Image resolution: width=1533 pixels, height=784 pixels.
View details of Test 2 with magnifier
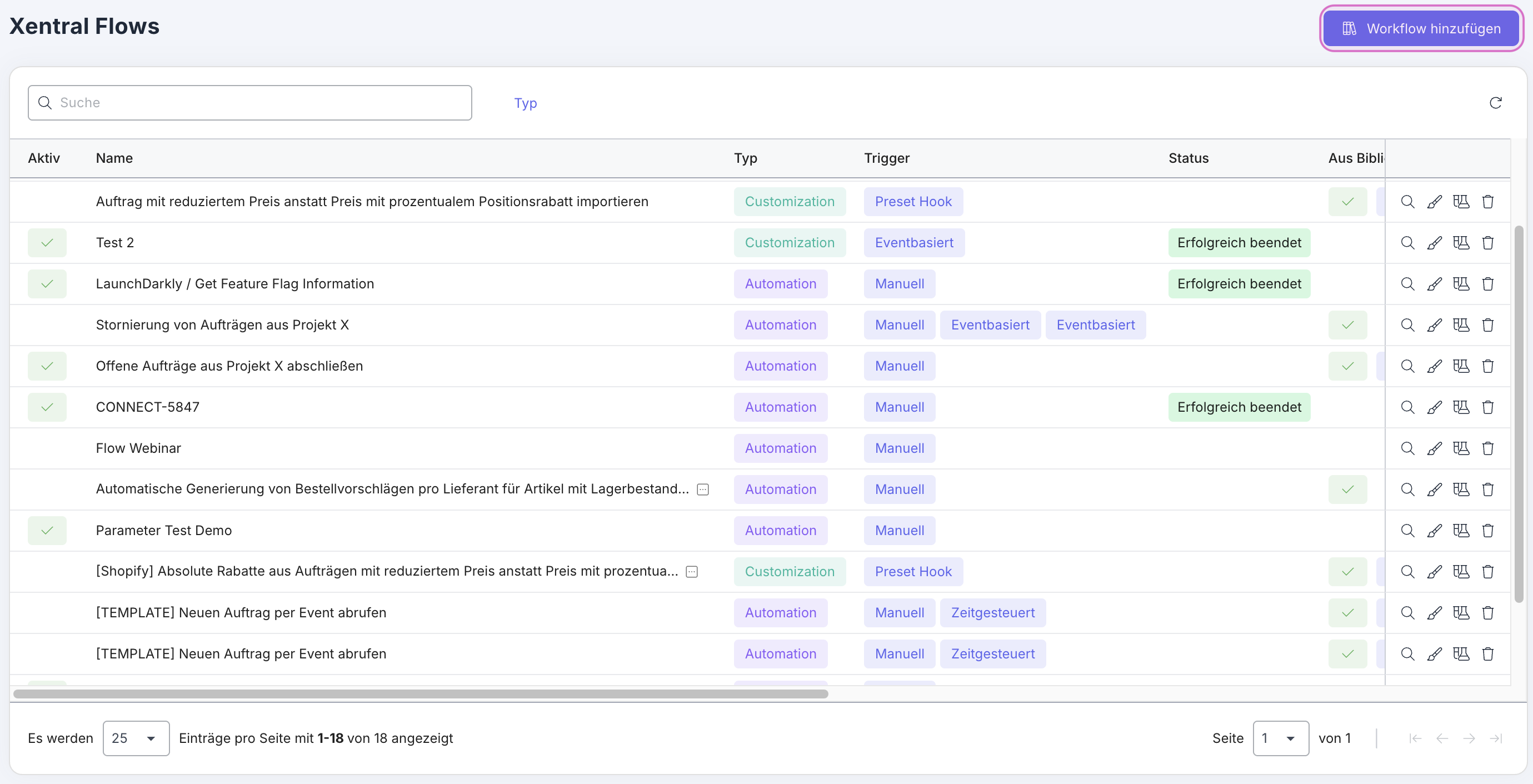click(1407, 243)
